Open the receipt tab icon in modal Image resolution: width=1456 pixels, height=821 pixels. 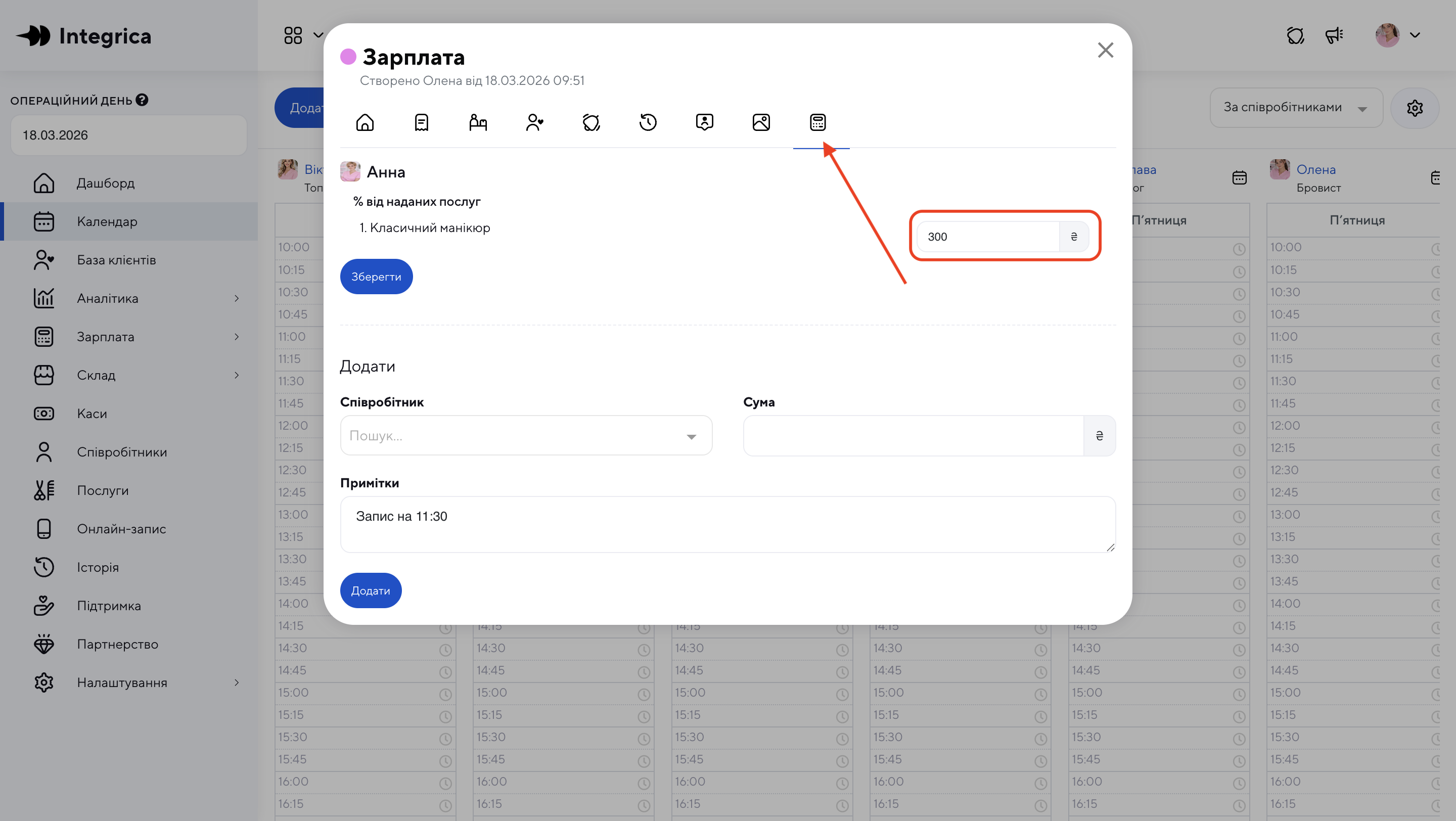(x=421, y=122)
